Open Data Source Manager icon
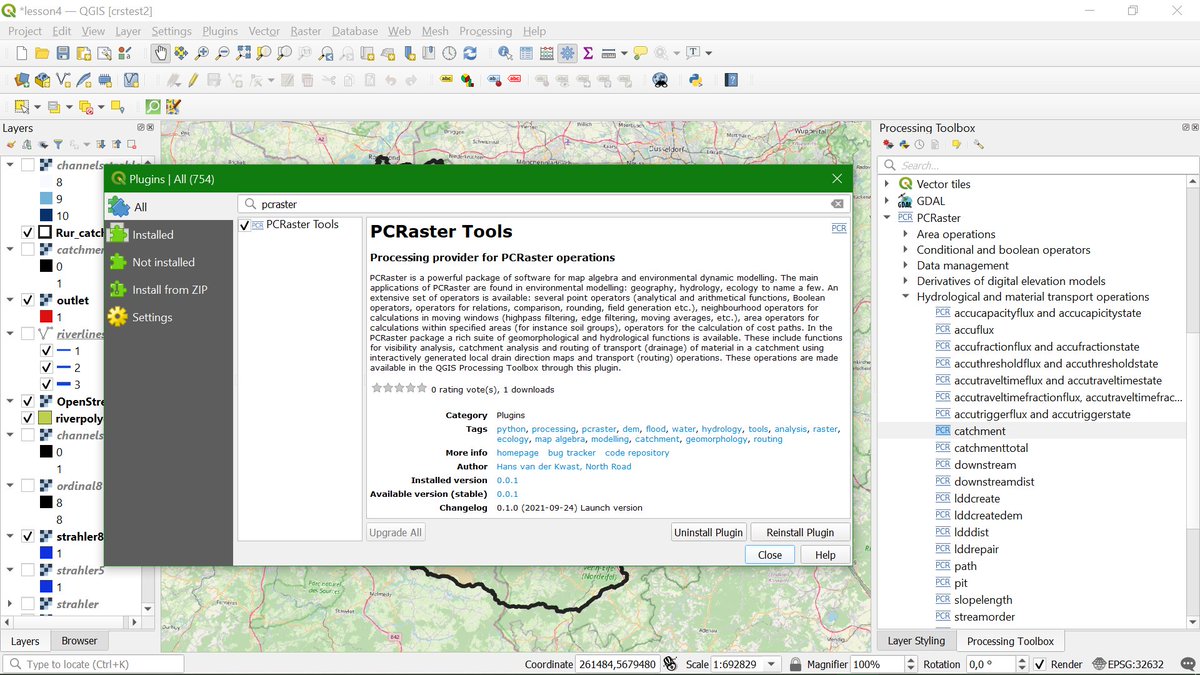This screenshot has height=675, width=1200. [21, 80]
